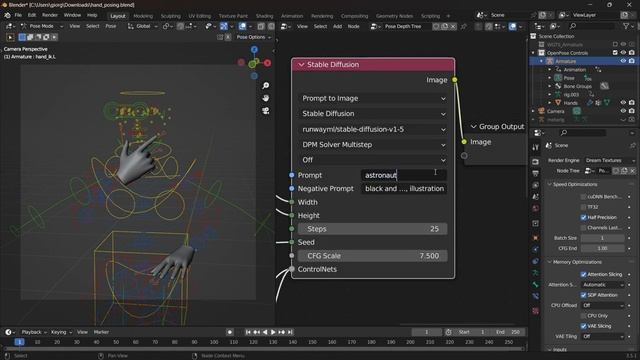Click the CFG Scale slider showing 7.500
640x360 pixels.
[x=373, y=256]
